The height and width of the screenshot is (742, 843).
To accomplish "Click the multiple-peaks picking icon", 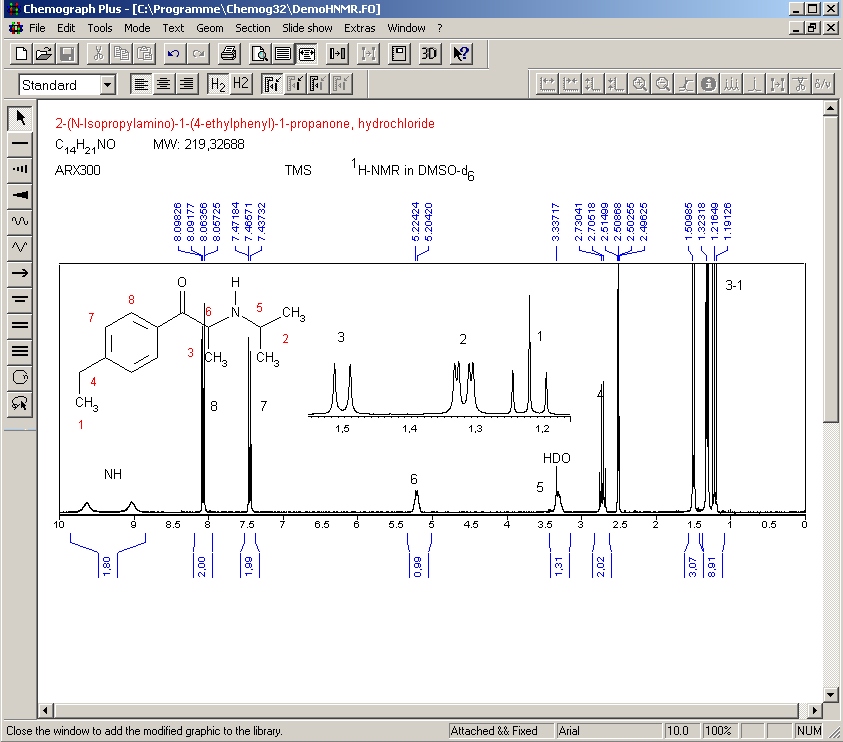I will coord(732,84).
